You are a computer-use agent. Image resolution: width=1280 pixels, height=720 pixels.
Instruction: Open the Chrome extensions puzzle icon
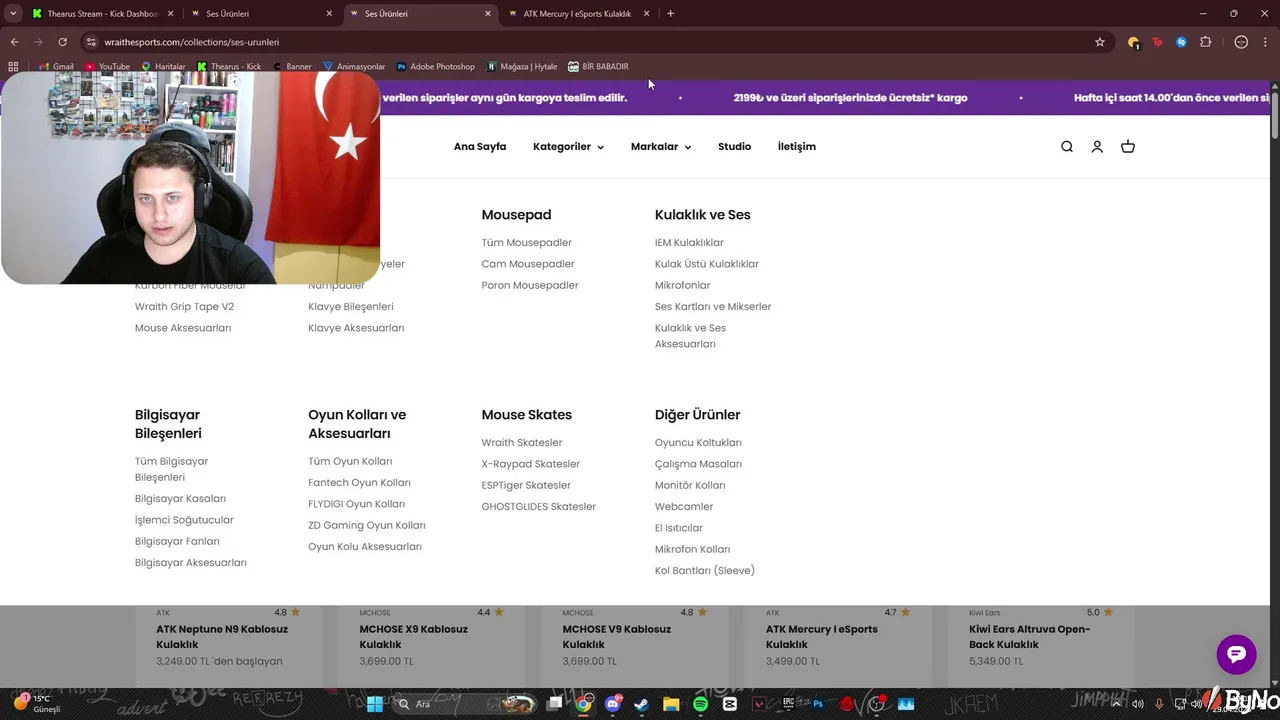(1205, 42)
